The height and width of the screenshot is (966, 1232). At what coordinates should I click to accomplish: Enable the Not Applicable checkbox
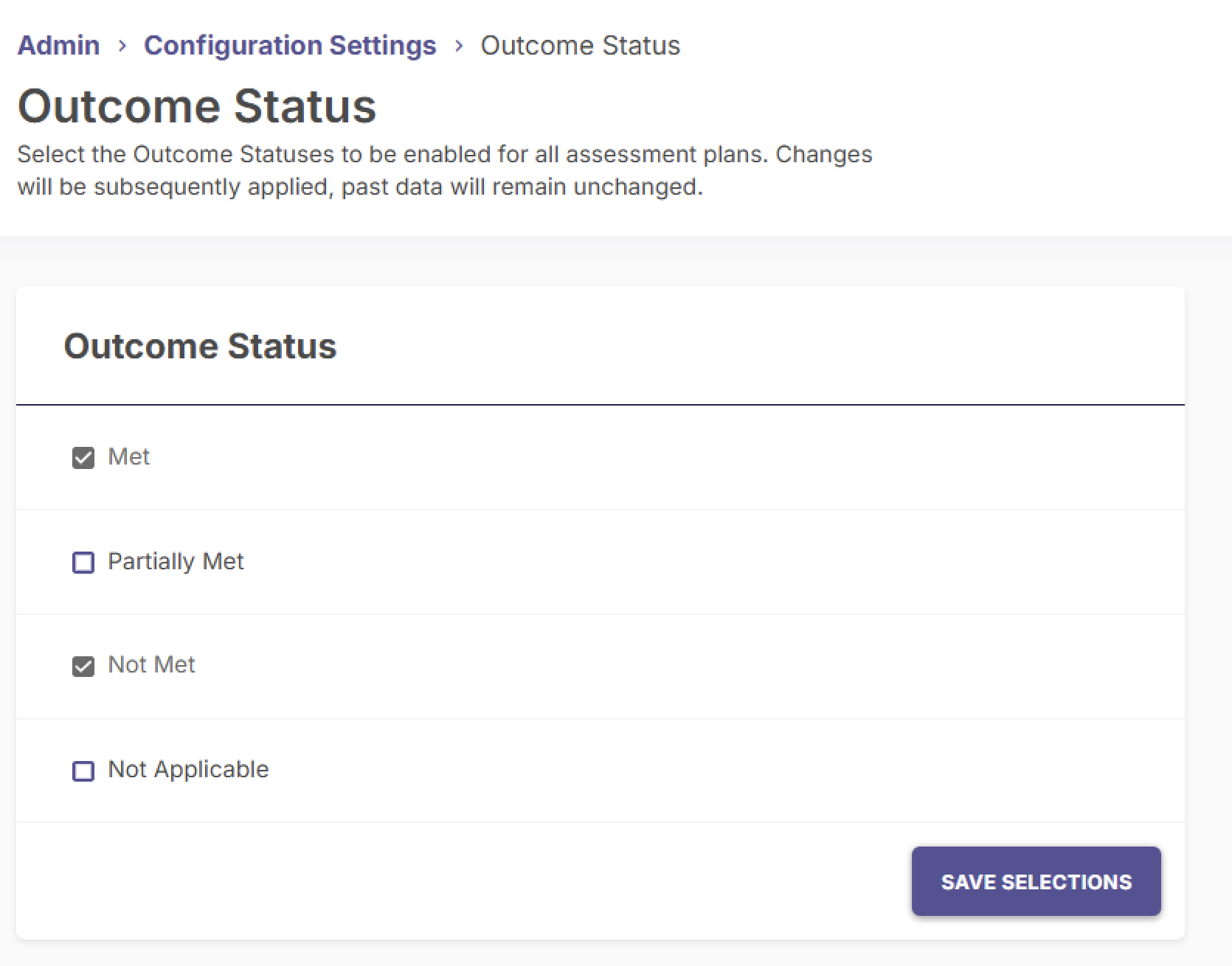click(83, 771)
